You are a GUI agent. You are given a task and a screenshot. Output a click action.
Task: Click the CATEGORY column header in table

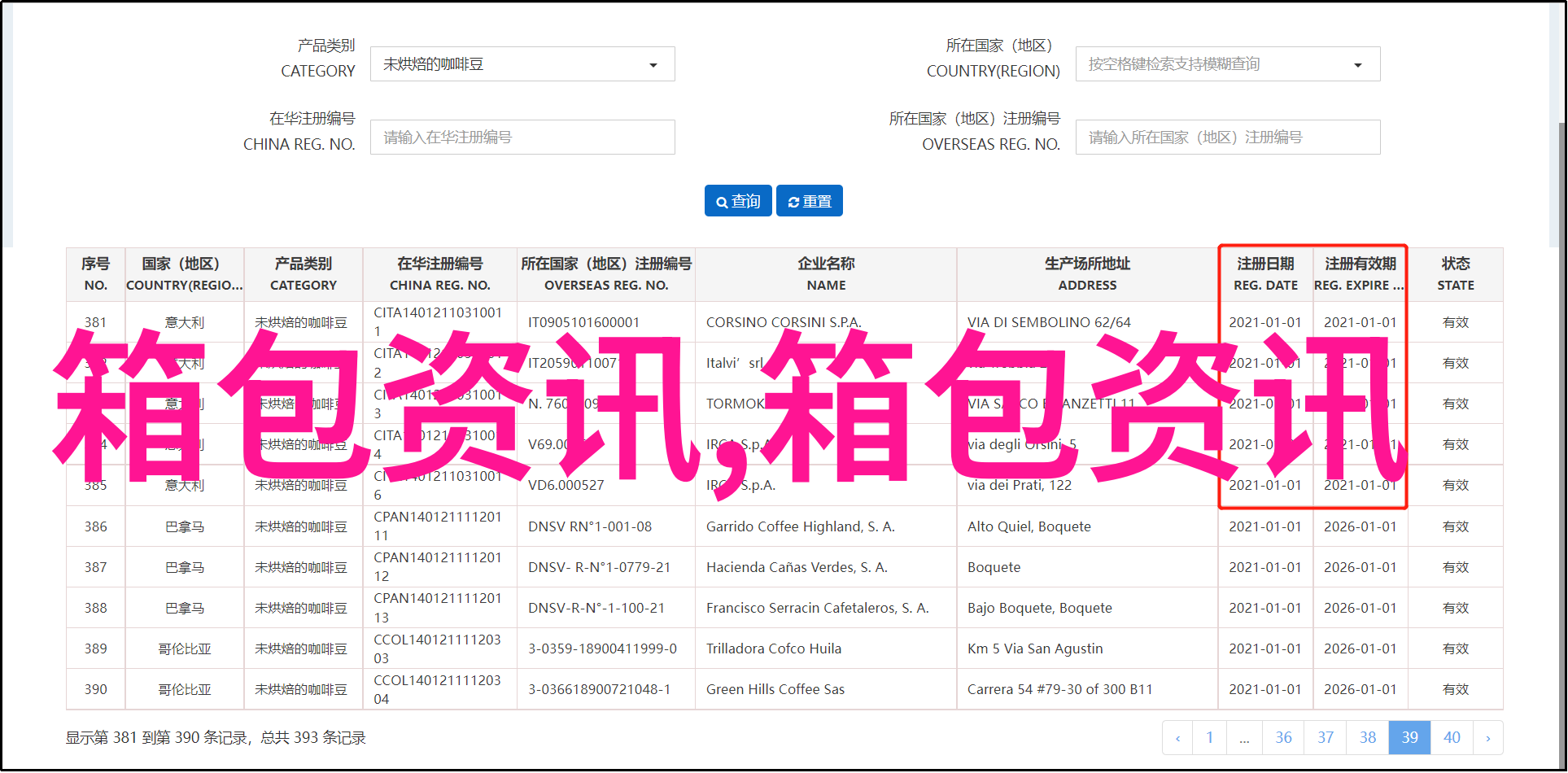pos(304,274)
